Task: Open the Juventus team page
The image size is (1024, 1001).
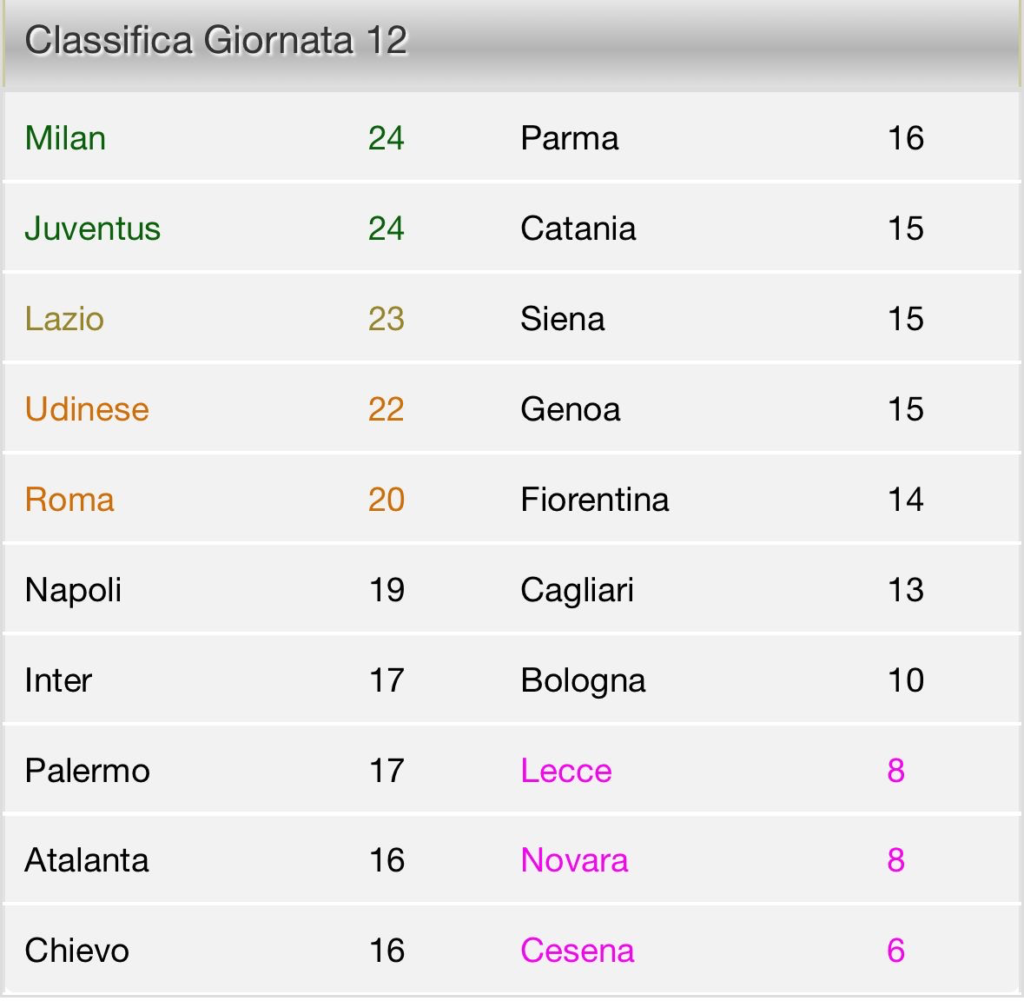Action: pyautogui.click(x=92, y=228)
